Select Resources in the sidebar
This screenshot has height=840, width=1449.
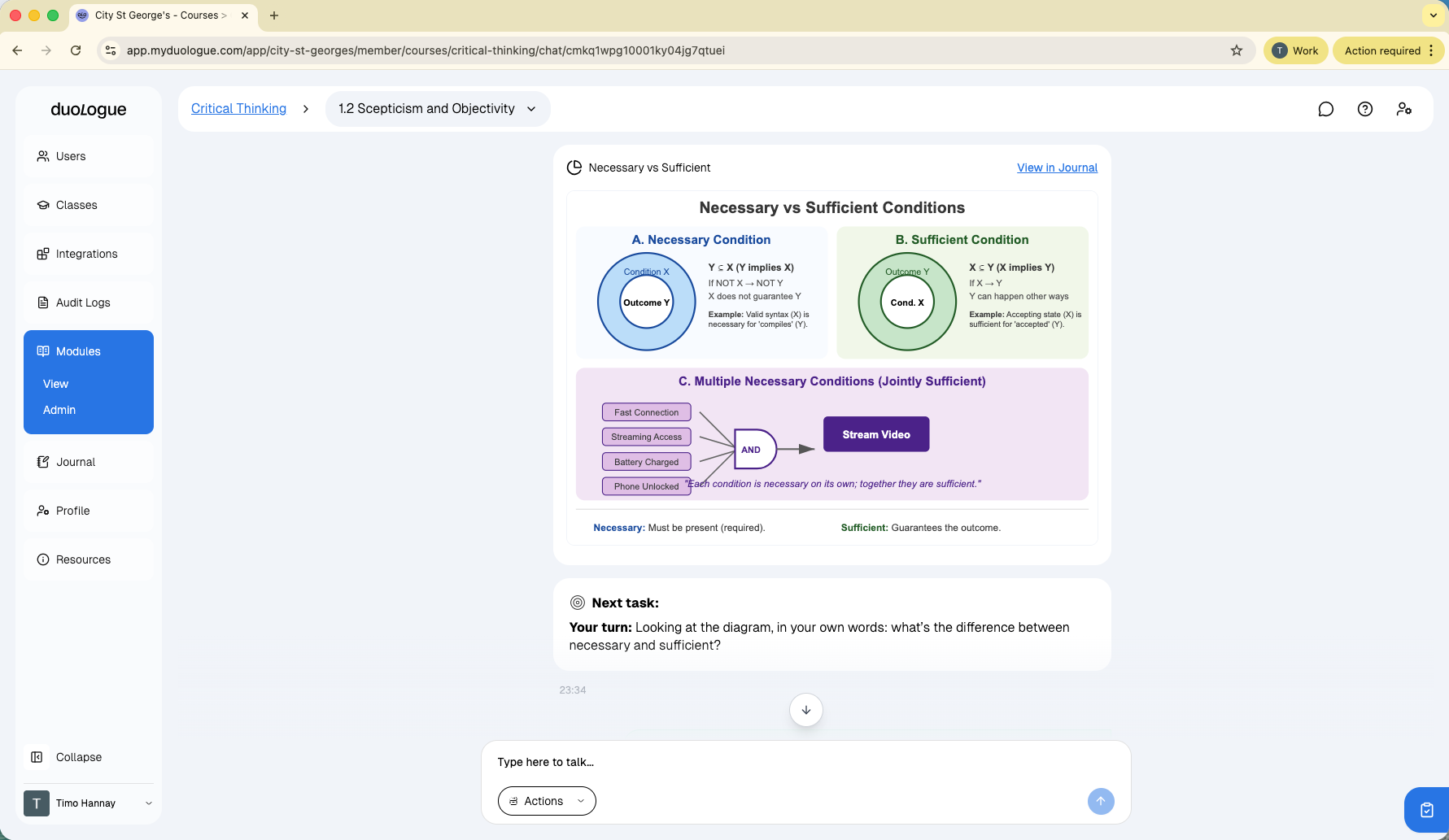click(x=89, y=559)
